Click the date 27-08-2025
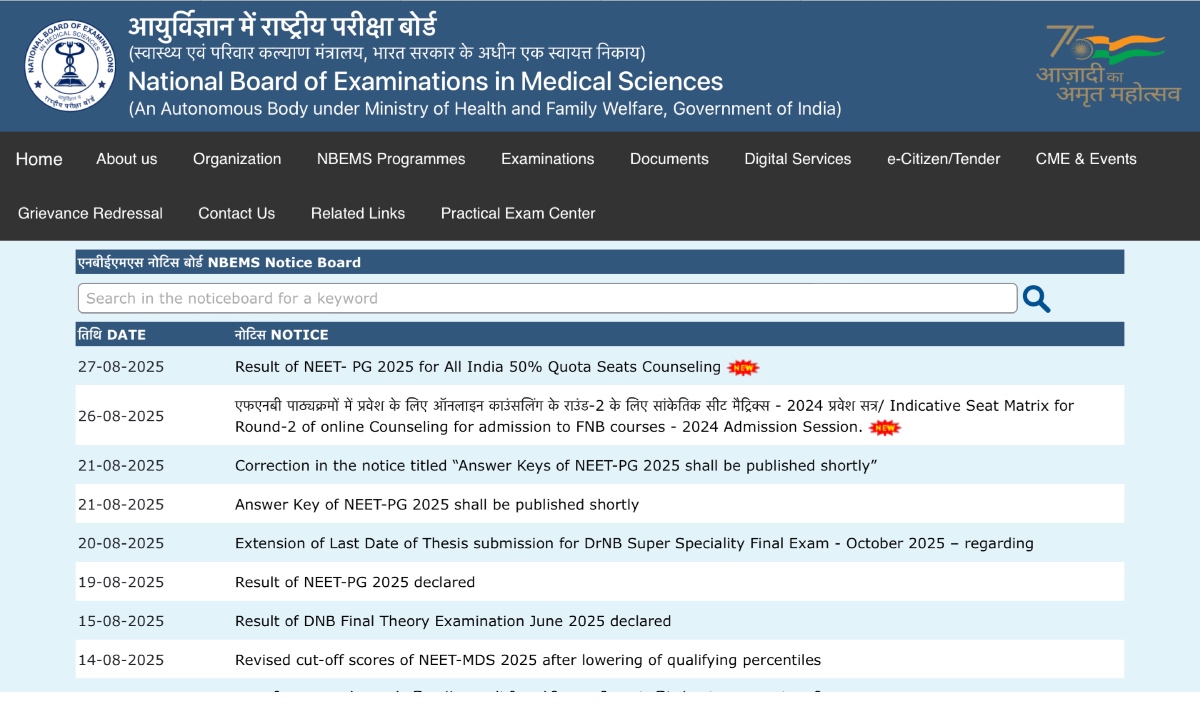Screen dimensions: 1200x720 coord(121,367)
